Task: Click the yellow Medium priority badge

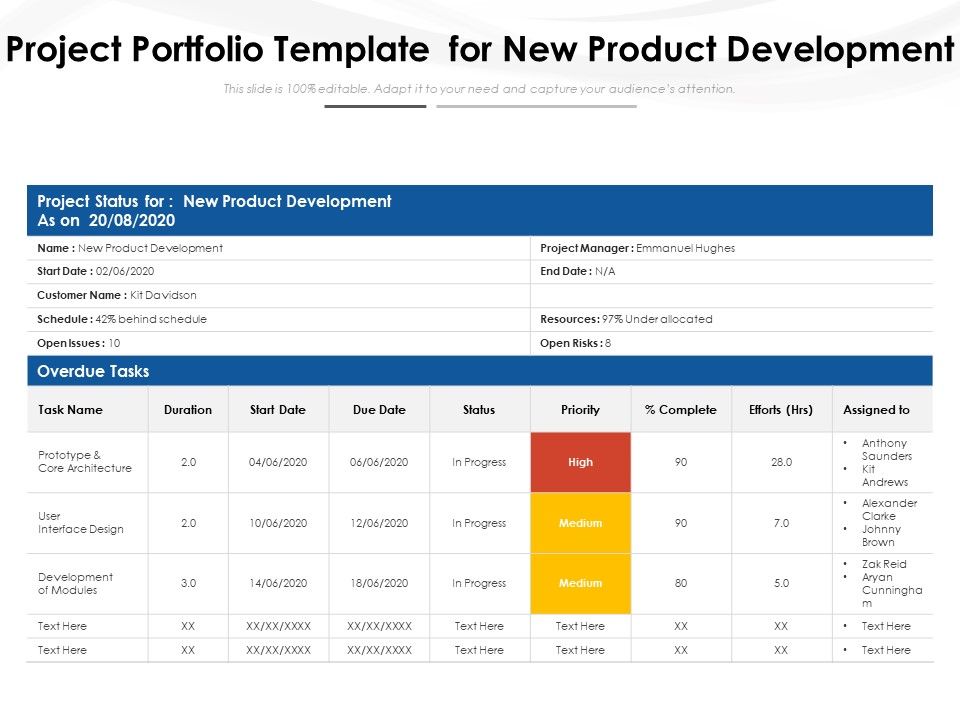Action: (581, 522)
